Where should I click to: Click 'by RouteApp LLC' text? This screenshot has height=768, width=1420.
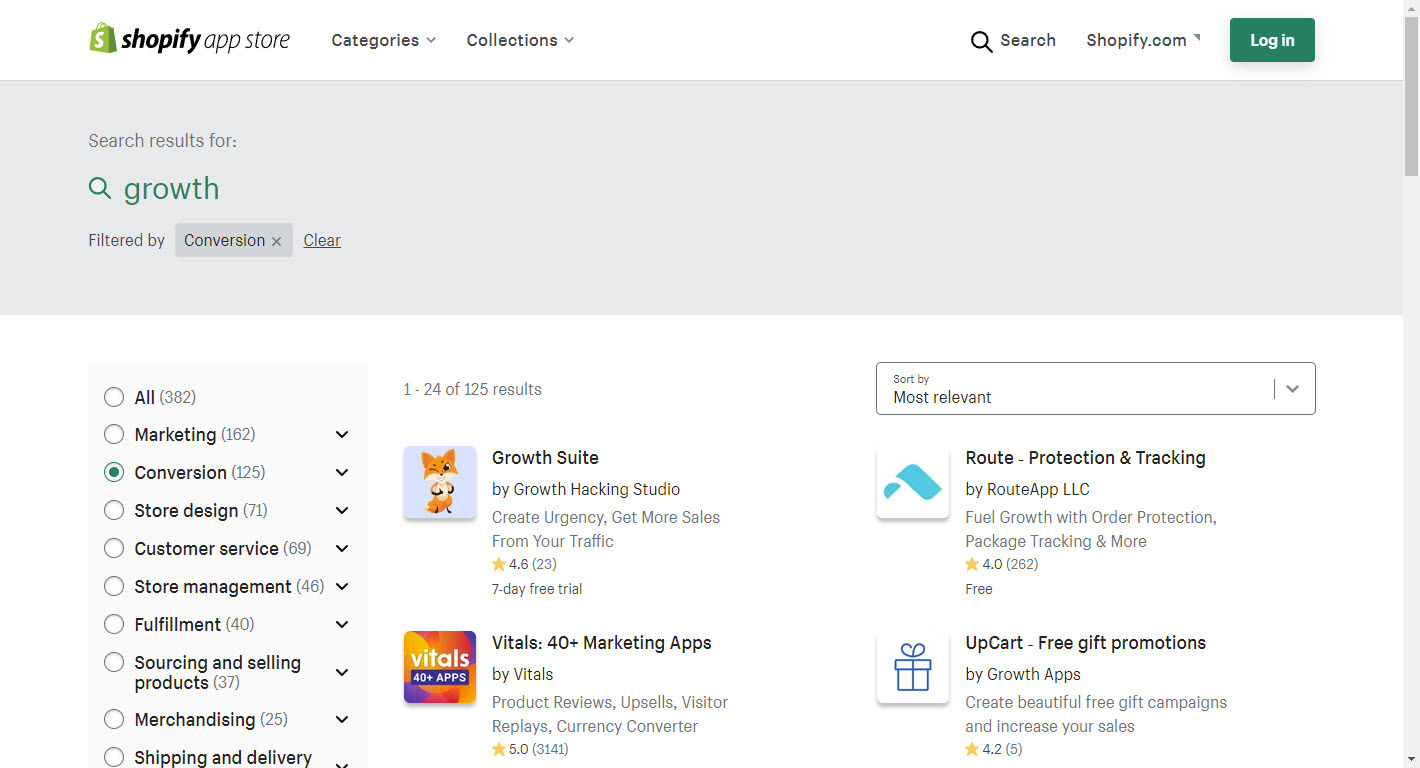click(1027, 489)
